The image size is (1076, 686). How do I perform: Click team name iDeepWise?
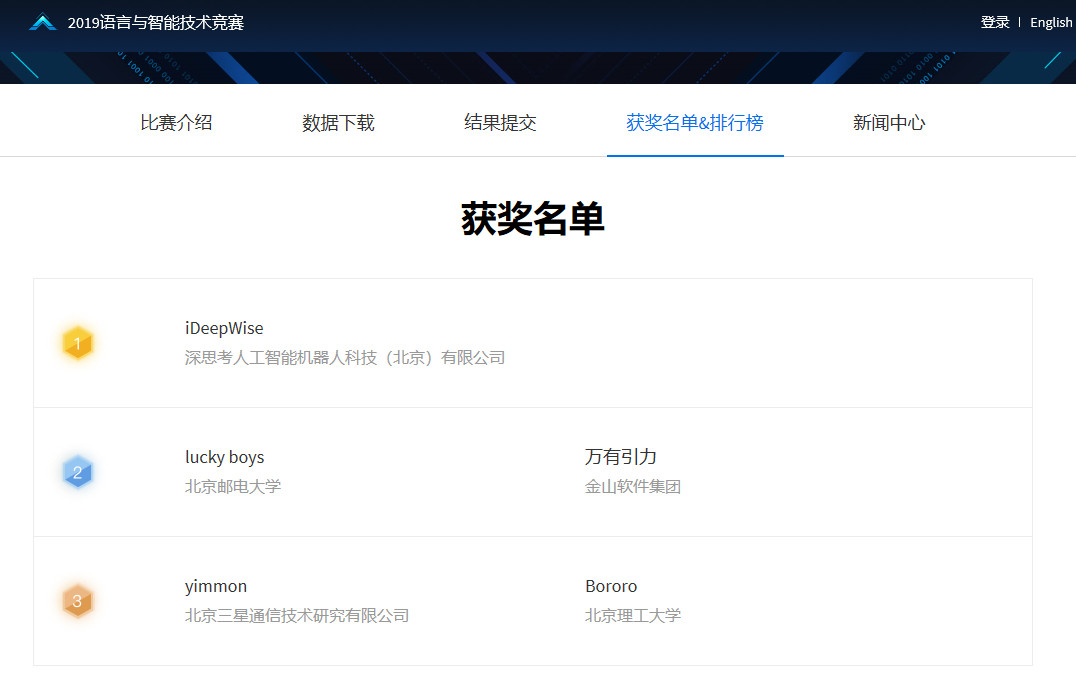click(x=224, y=329)
